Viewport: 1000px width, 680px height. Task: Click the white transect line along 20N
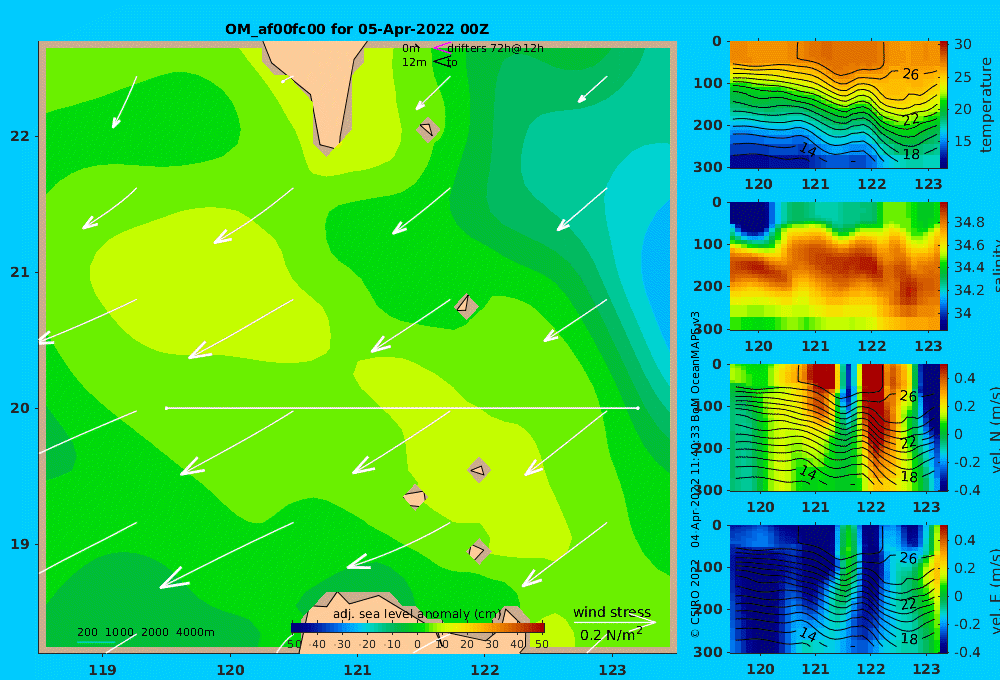402,408
